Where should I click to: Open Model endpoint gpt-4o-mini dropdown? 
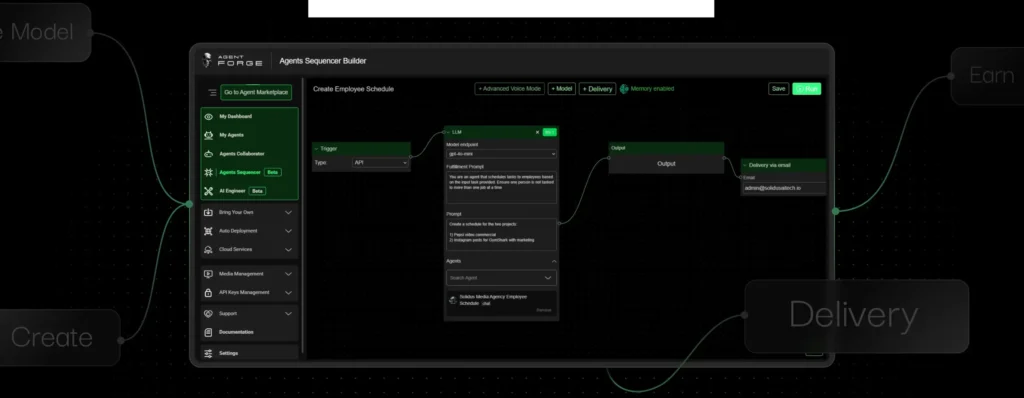502,154
